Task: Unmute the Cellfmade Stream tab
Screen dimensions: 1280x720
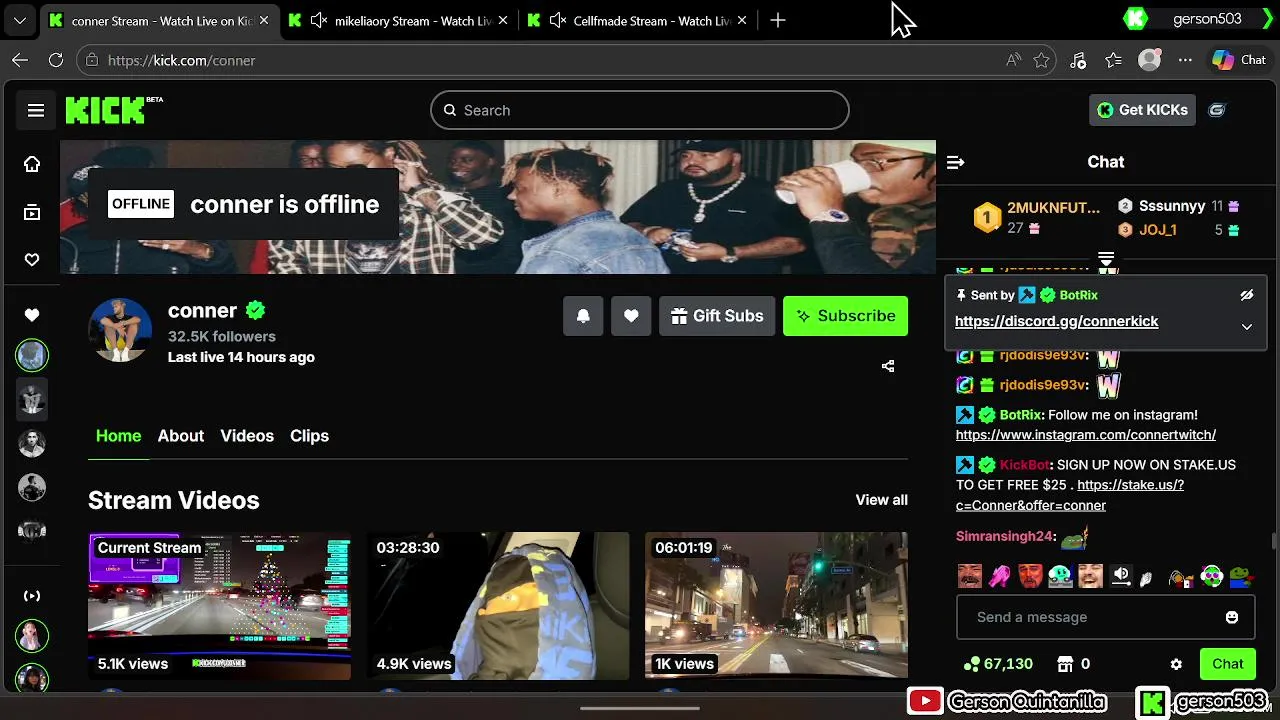Action: click(x=558, y=20)
